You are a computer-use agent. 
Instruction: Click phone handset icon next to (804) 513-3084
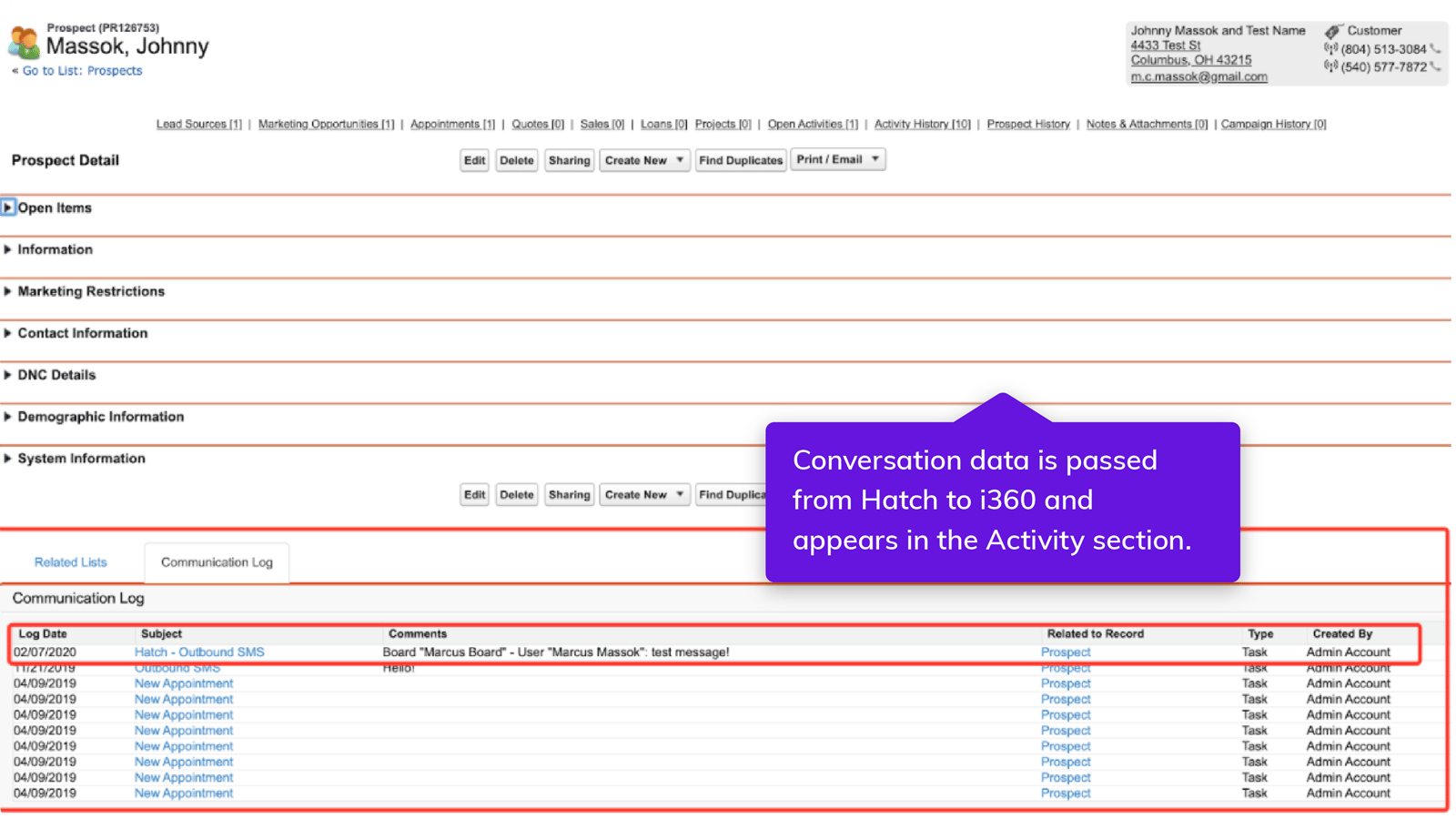tap(1435, 49)
